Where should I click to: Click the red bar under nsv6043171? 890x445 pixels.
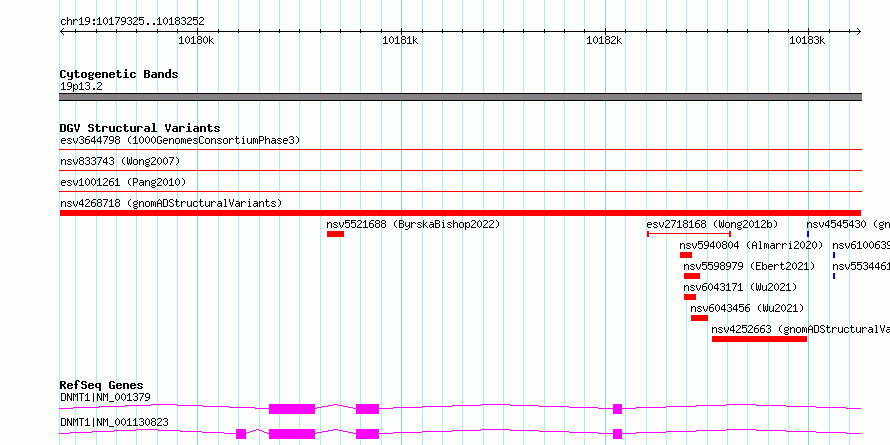(x=690, y=297)
